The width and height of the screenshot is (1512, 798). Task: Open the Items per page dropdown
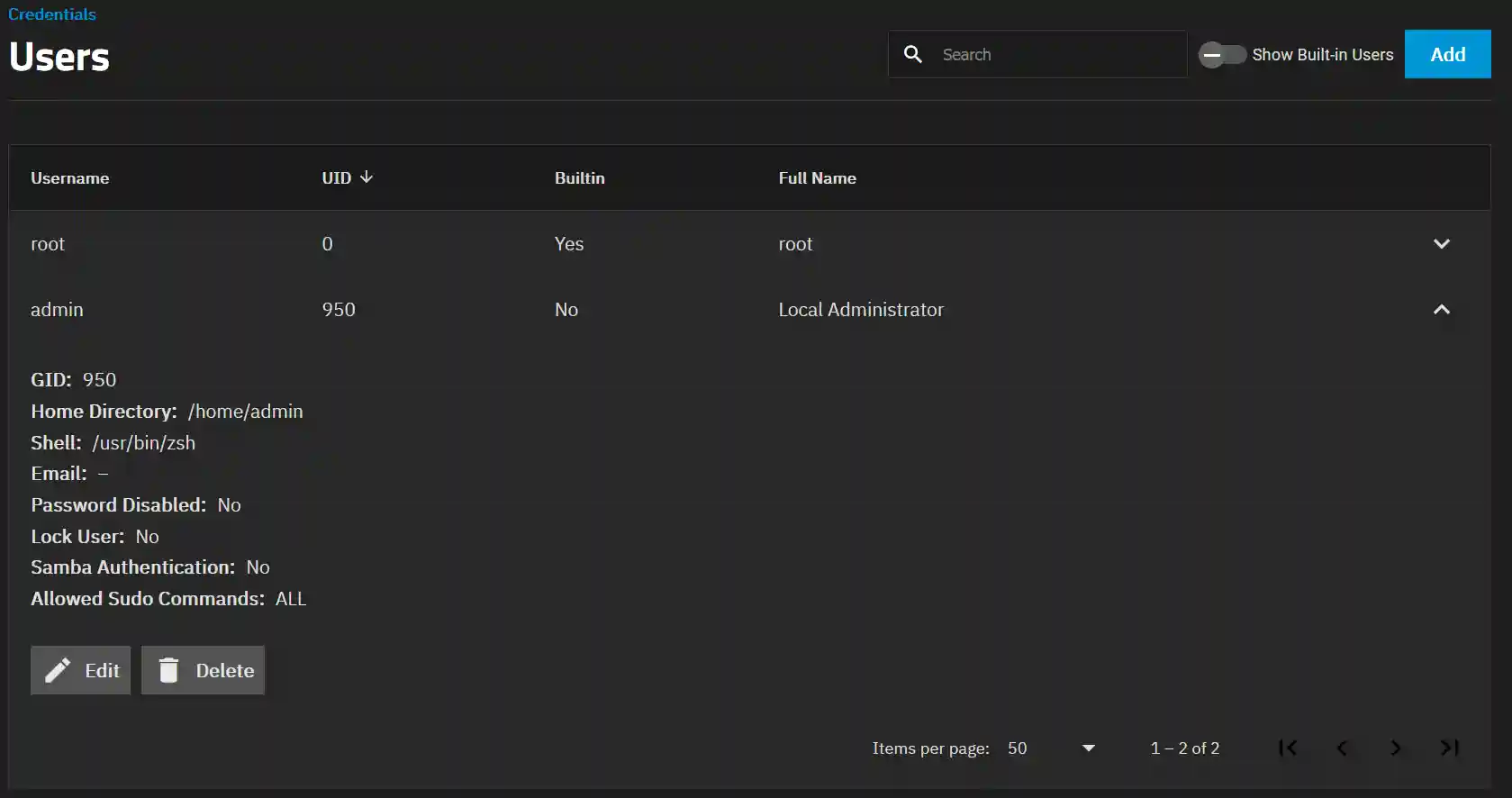[1088, 748]
